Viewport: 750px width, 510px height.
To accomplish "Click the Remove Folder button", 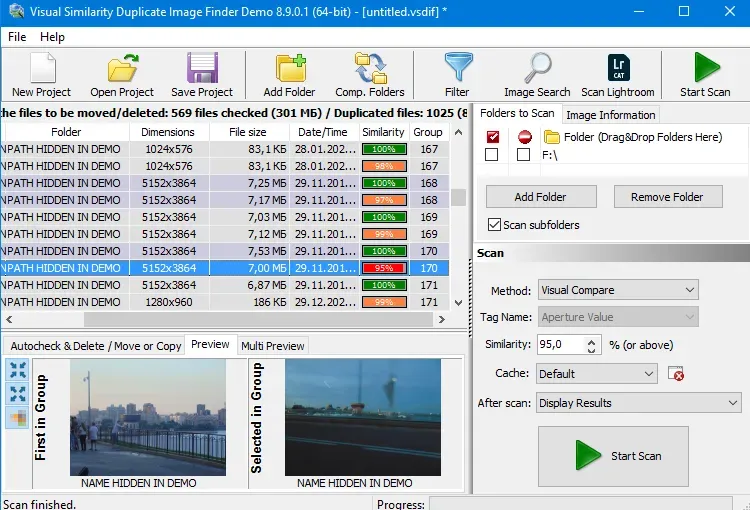I will tap(667, 197).
